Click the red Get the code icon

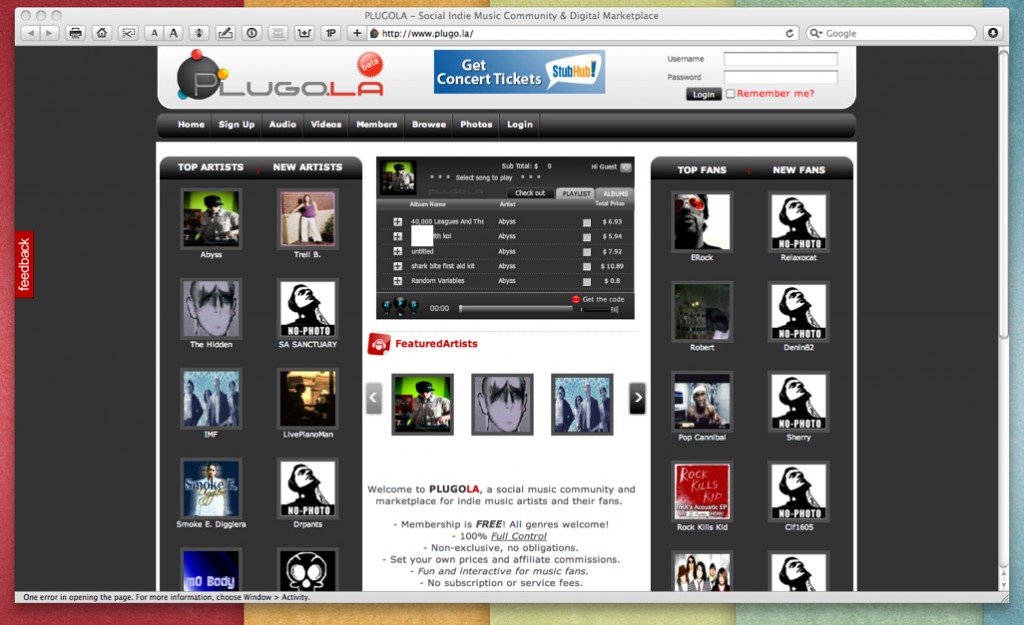click(575, 300)
